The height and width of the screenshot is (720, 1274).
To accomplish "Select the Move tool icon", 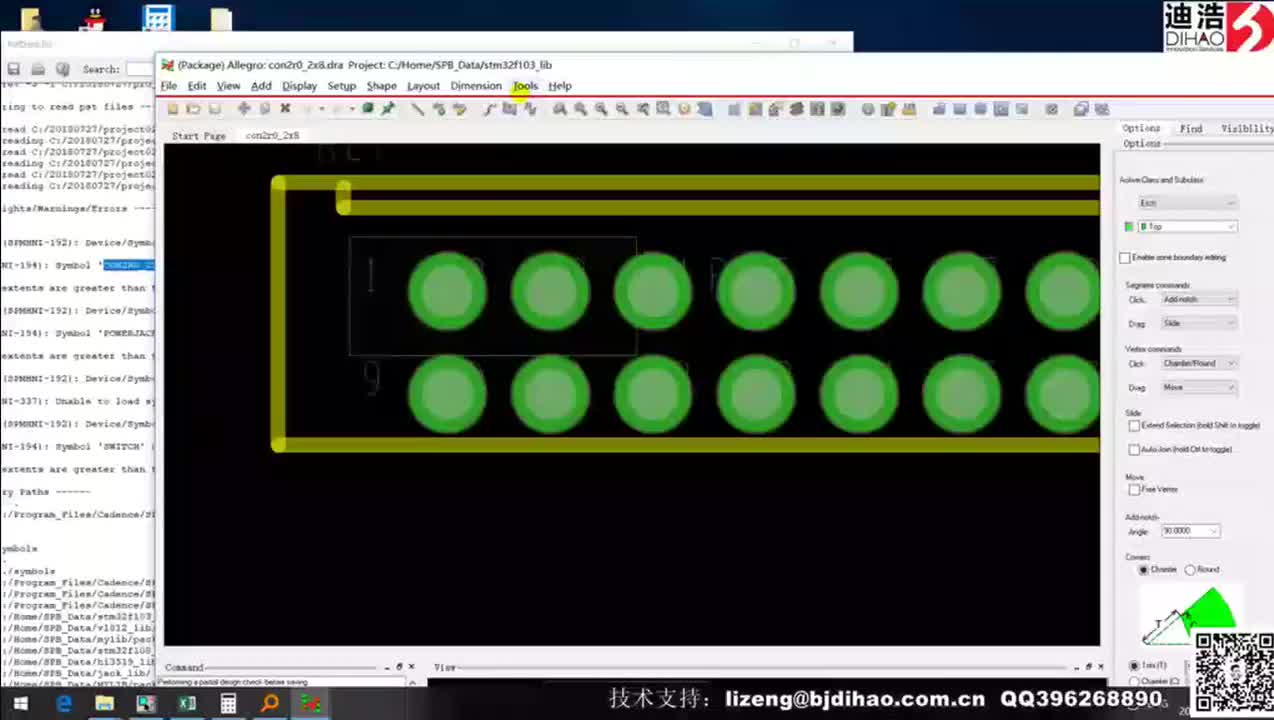I will [244, 109].
